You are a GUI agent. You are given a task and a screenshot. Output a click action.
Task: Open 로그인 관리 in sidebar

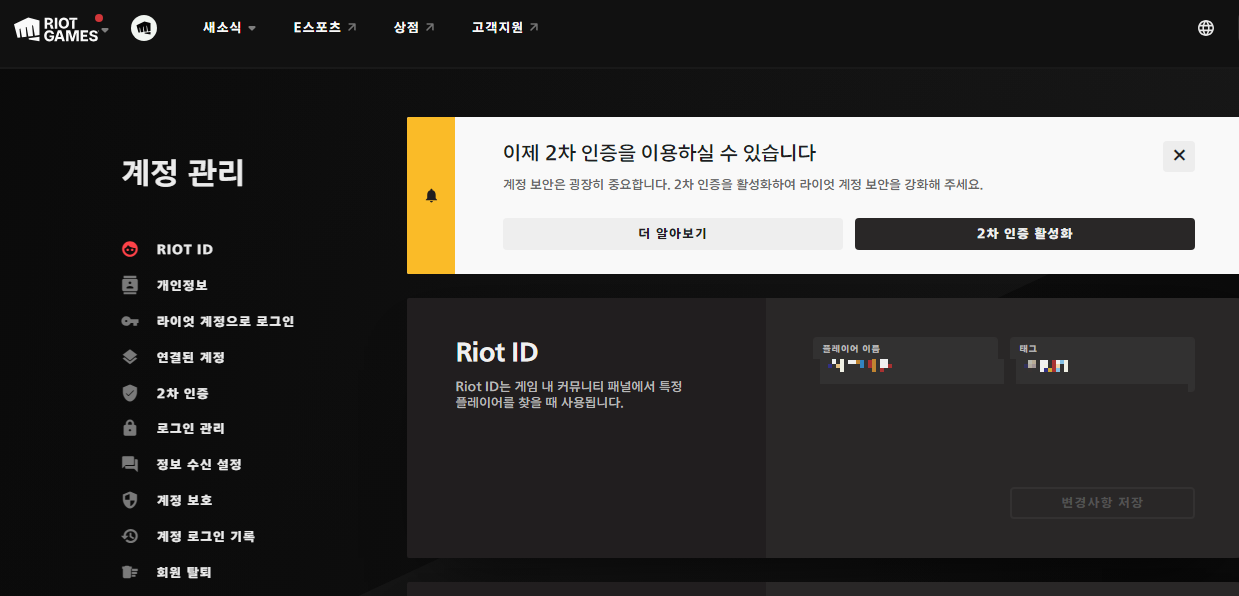(190, 428)
